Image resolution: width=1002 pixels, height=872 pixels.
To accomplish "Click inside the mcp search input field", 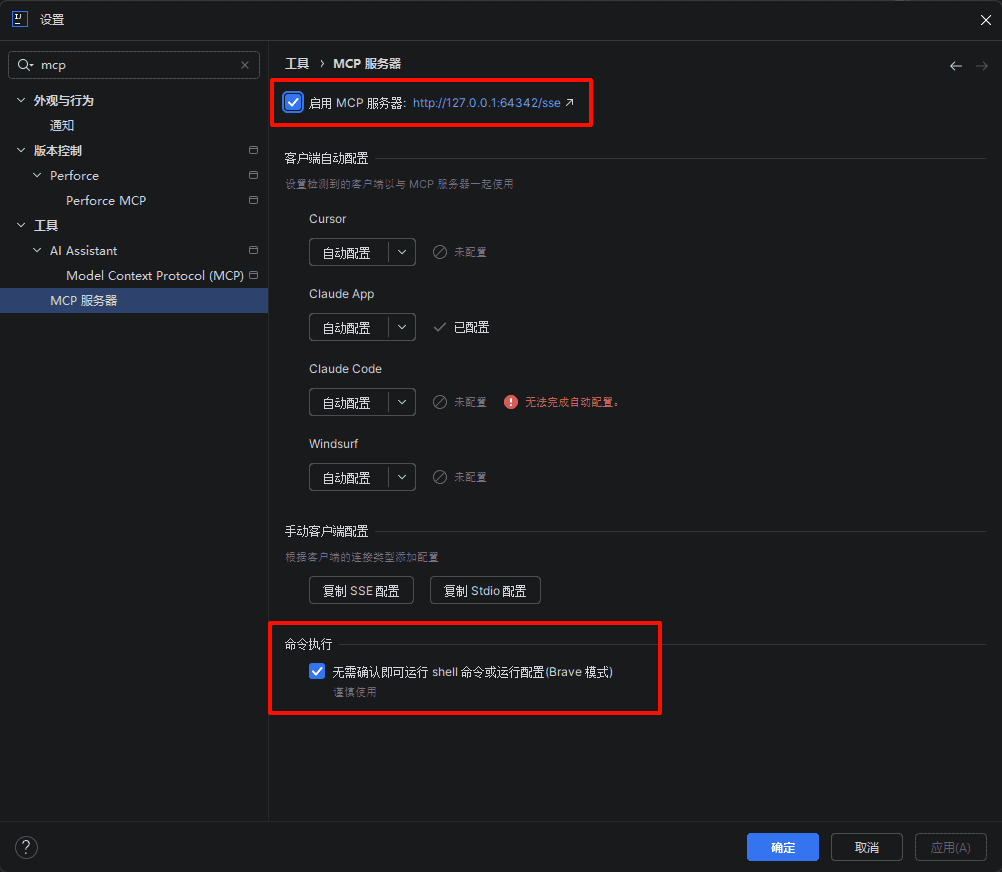I will click(130, 64).
